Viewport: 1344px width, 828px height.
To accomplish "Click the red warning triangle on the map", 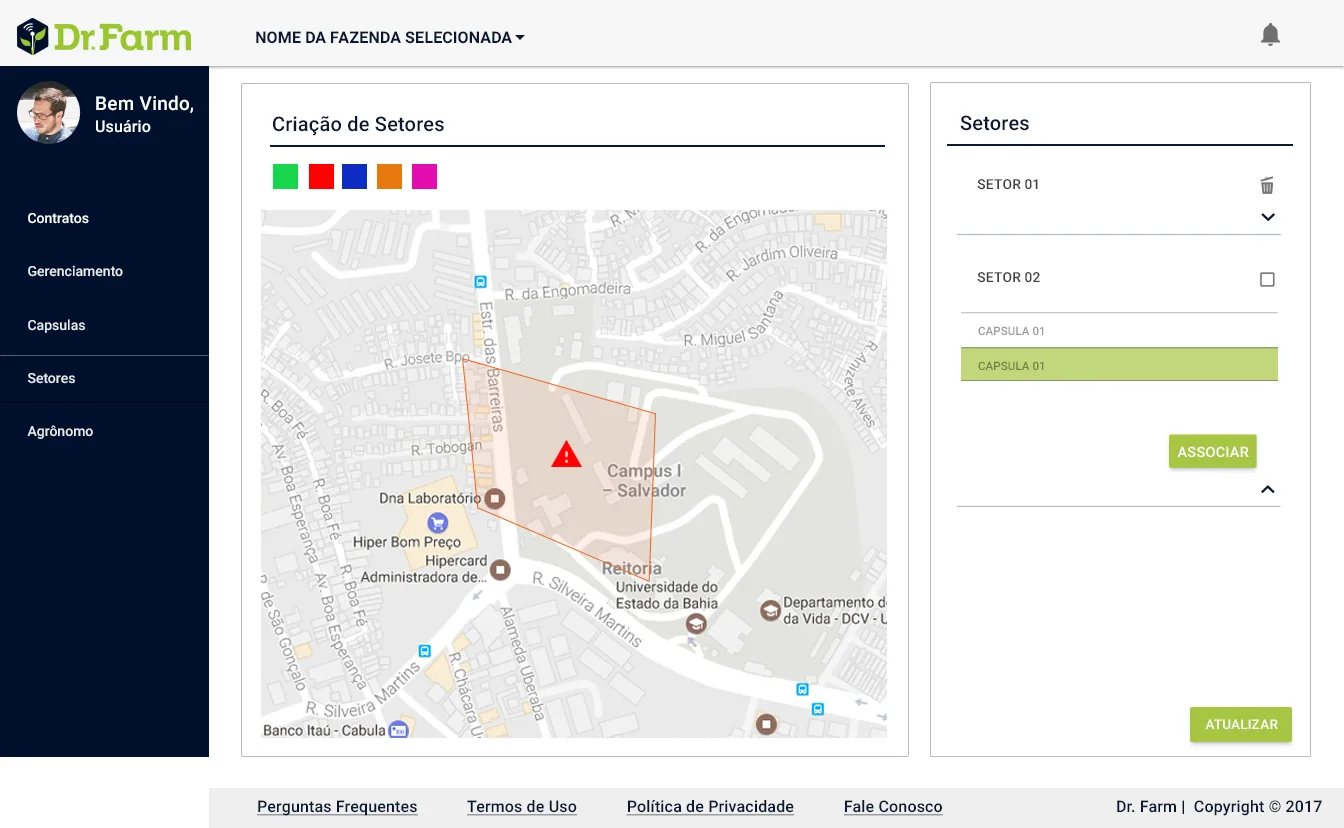I will coord(566,454).
